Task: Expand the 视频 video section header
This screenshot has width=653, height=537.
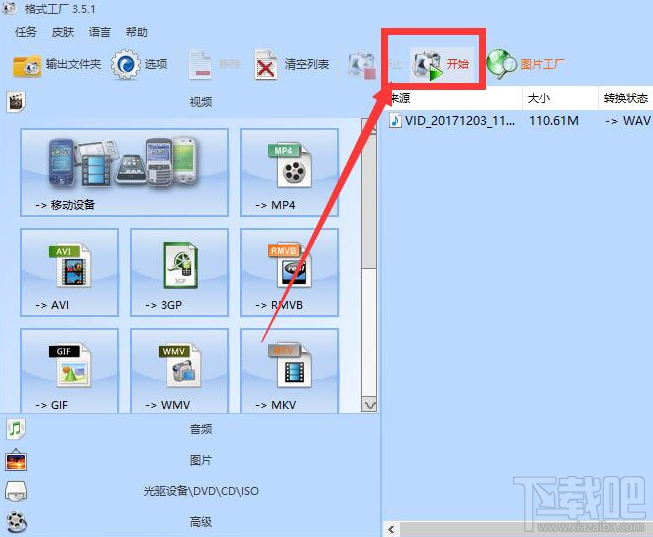Action: [x=201, y=102]
